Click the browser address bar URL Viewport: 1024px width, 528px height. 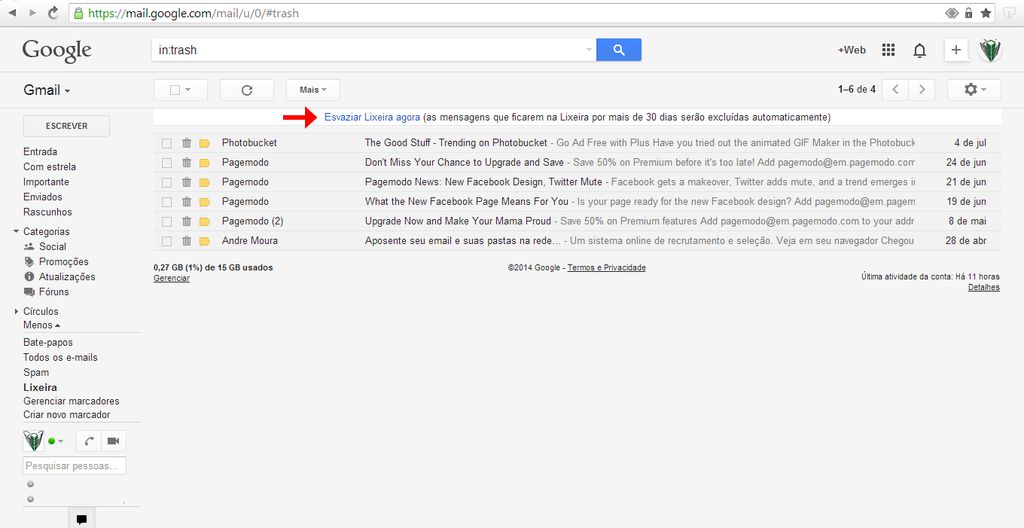click(x=194, y=13)
